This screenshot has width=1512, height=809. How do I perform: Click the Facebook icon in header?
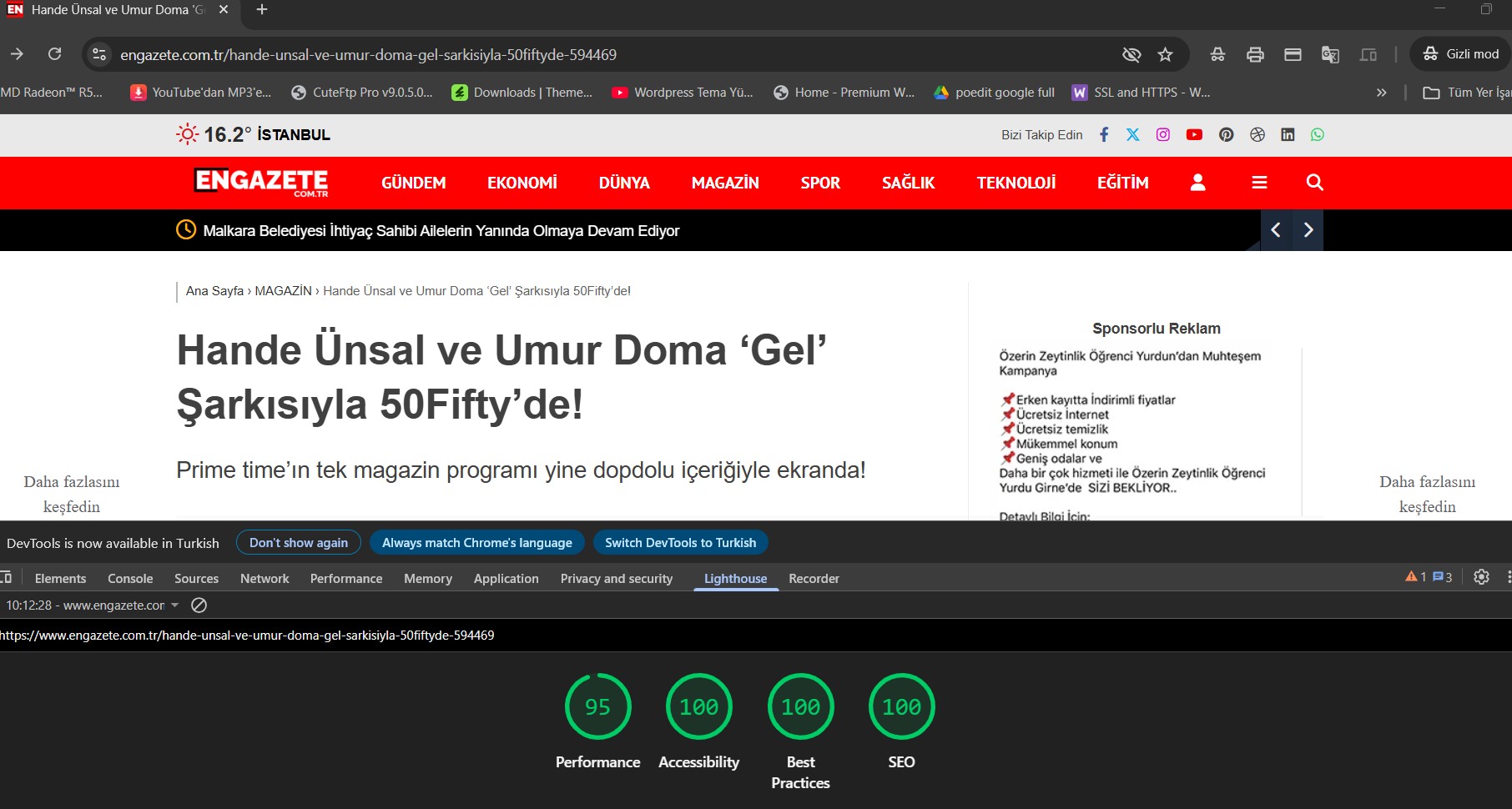[x=1103, y=135]
